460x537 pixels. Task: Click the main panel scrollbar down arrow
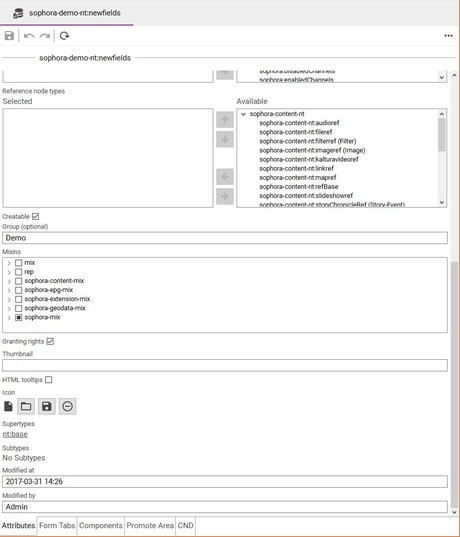[454, 512]
